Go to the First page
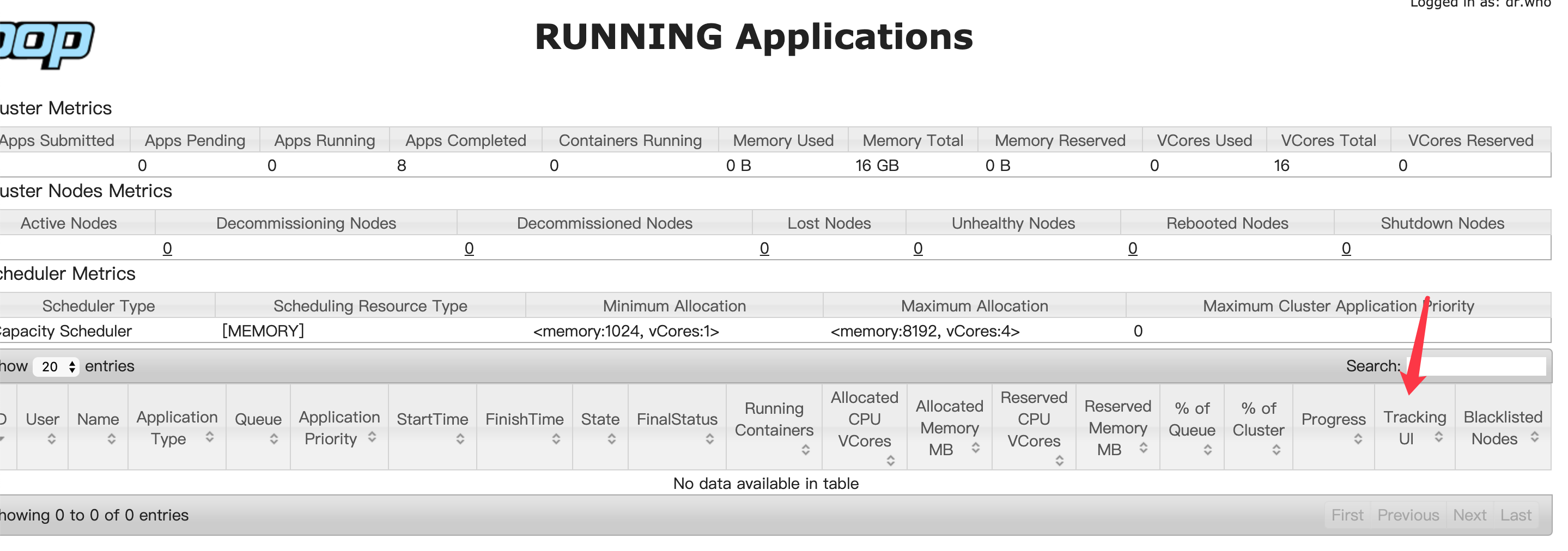Image resolution: width=1568 pixels, height=551 pixels. tap(1347, 515)
